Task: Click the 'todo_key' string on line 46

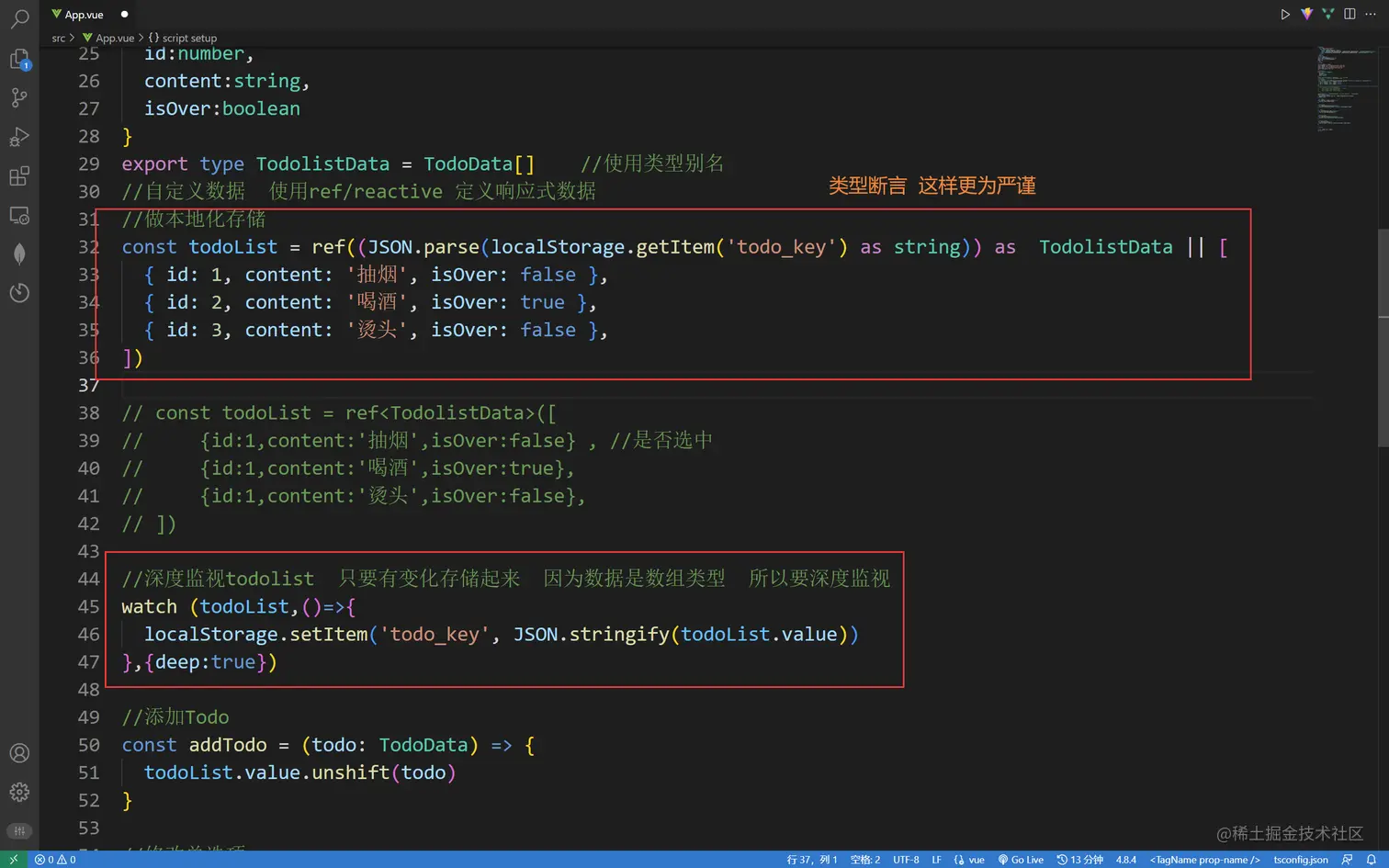Action: tap(435, 635)
